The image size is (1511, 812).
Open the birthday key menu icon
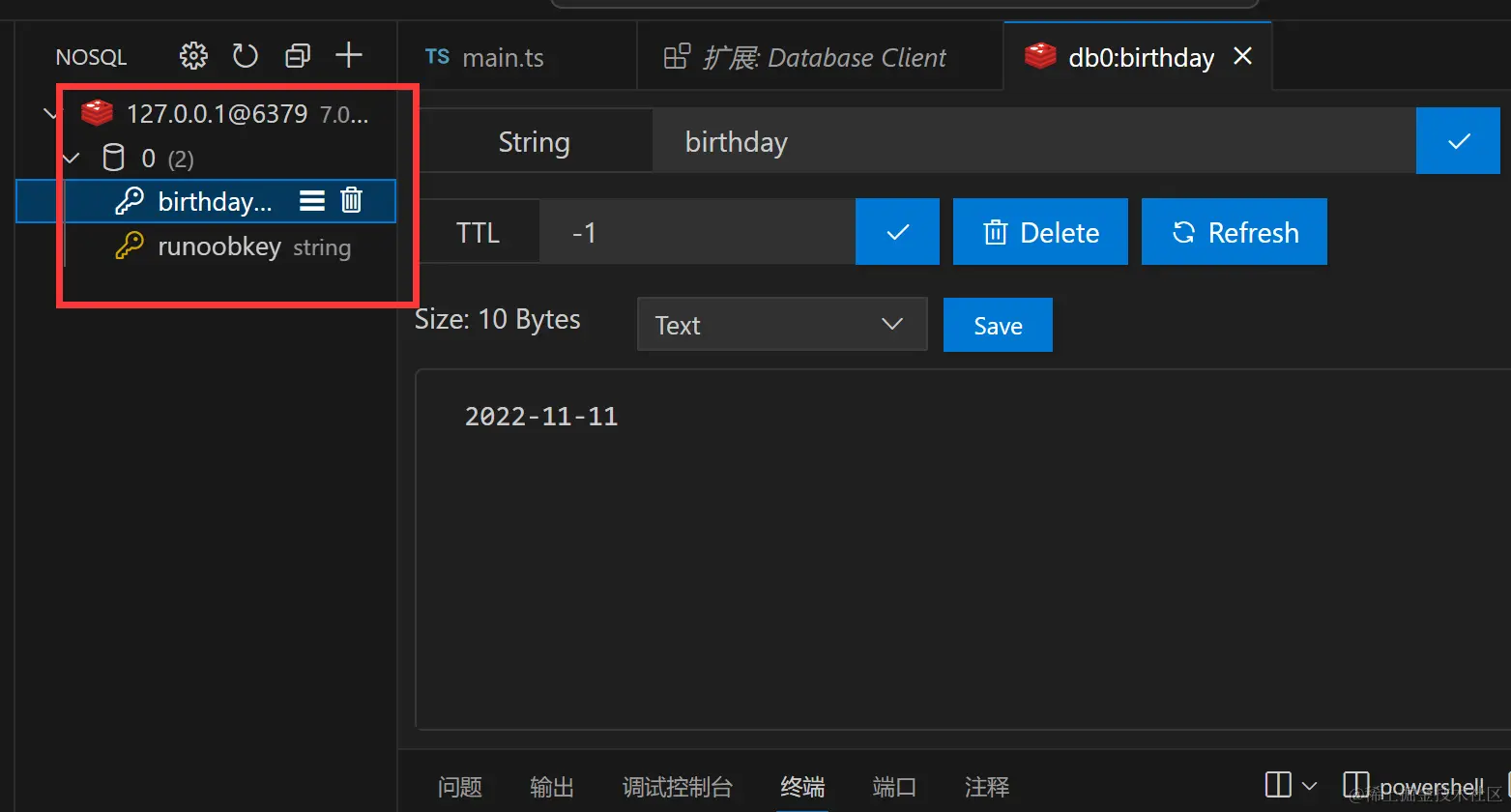pyautogui.click(x=312, y=201)
